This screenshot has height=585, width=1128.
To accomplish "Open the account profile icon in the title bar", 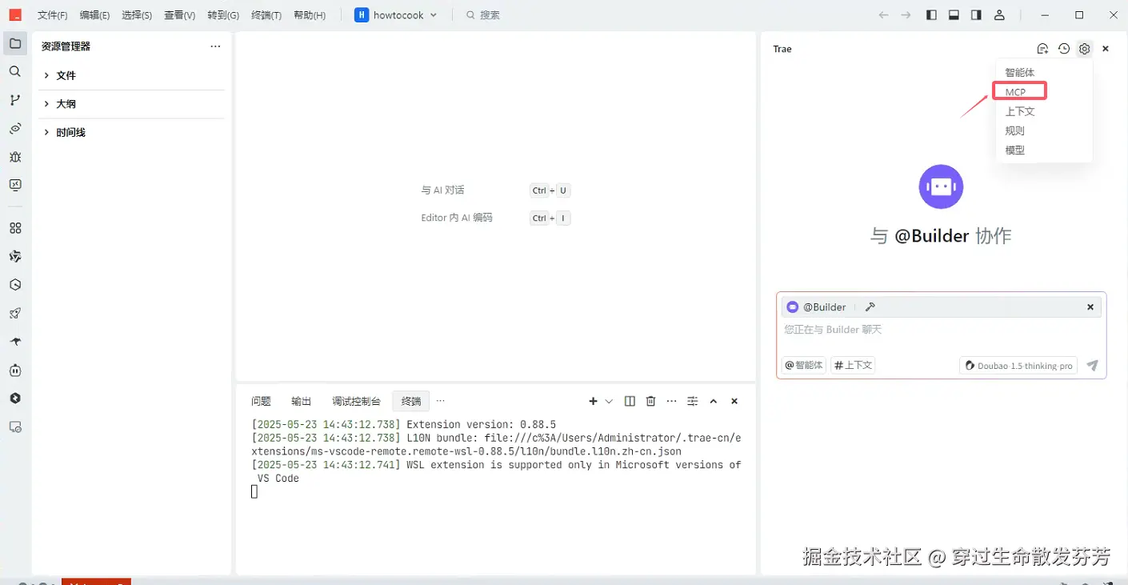I will pos(999,15).
